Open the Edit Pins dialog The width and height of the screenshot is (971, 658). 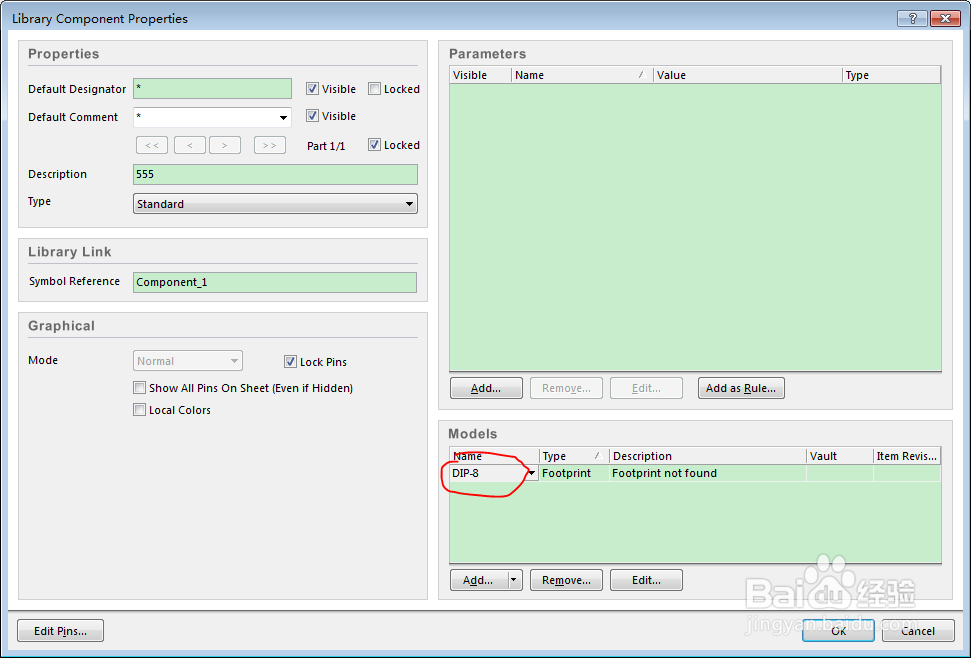[60, 631]
